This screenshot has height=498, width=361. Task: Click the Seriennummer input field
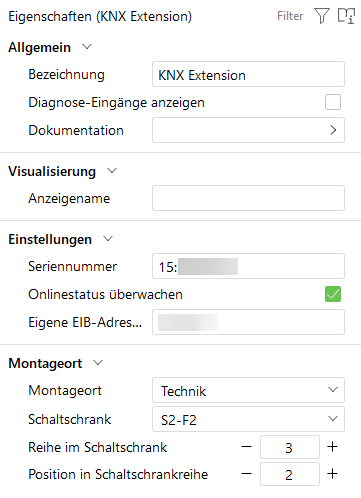pos(248,266)
